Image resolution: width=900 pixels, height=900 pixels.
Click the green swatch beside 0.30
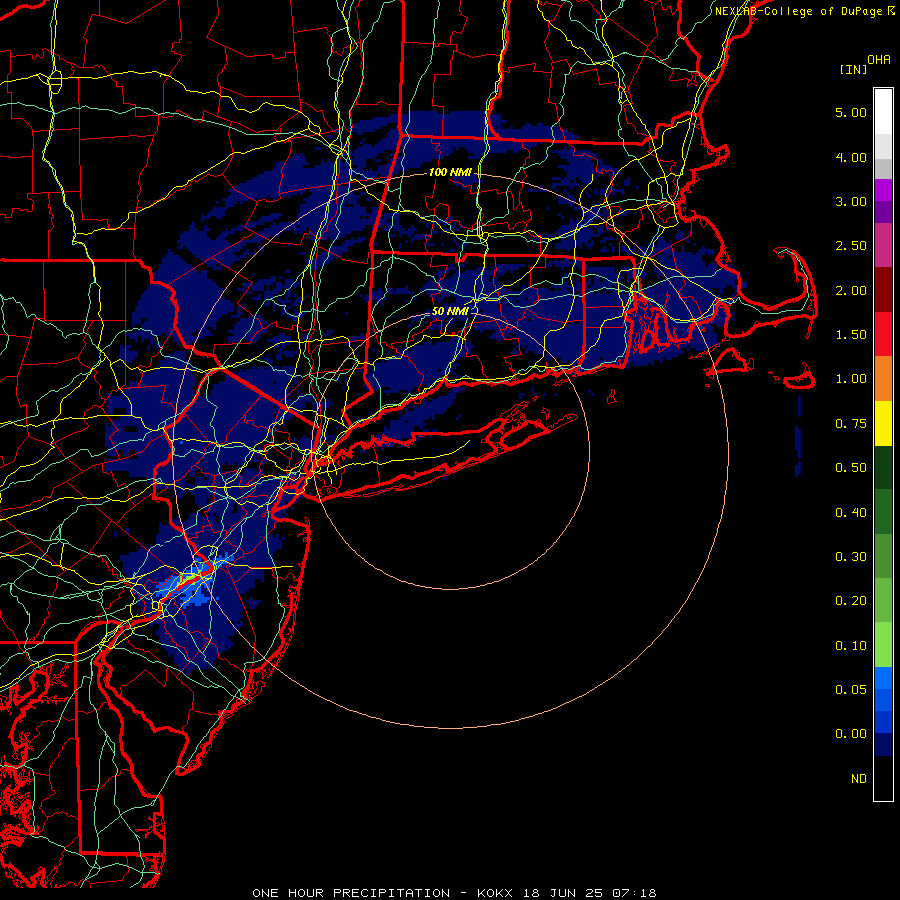coord(883,556)
